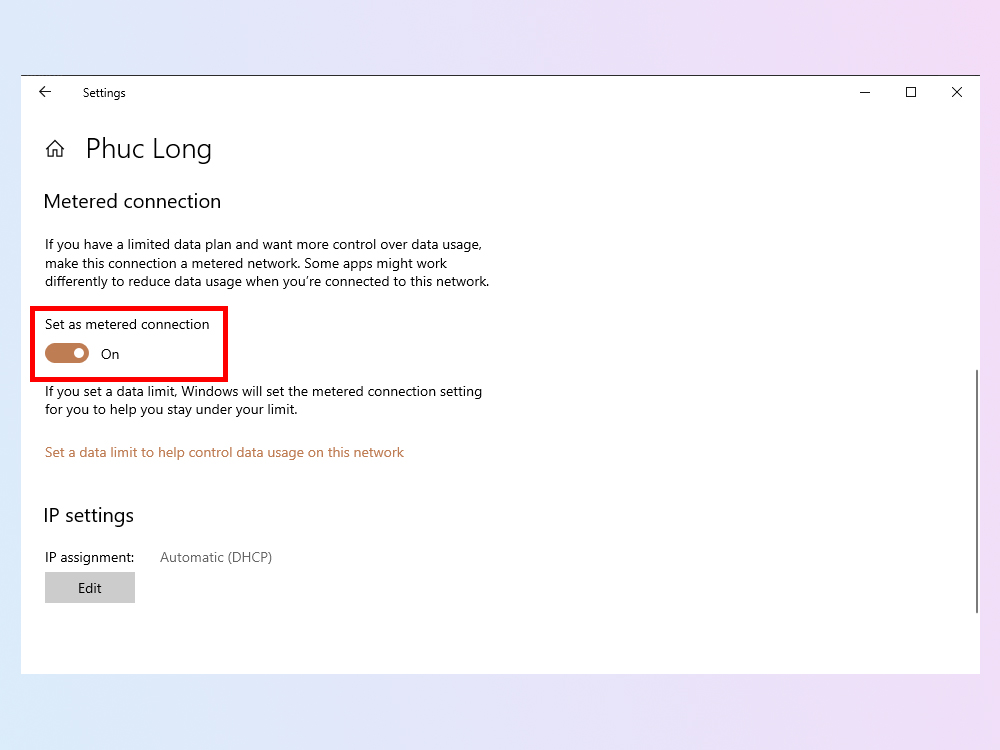Click the 'Set as metered connection' label

[127, 324]
